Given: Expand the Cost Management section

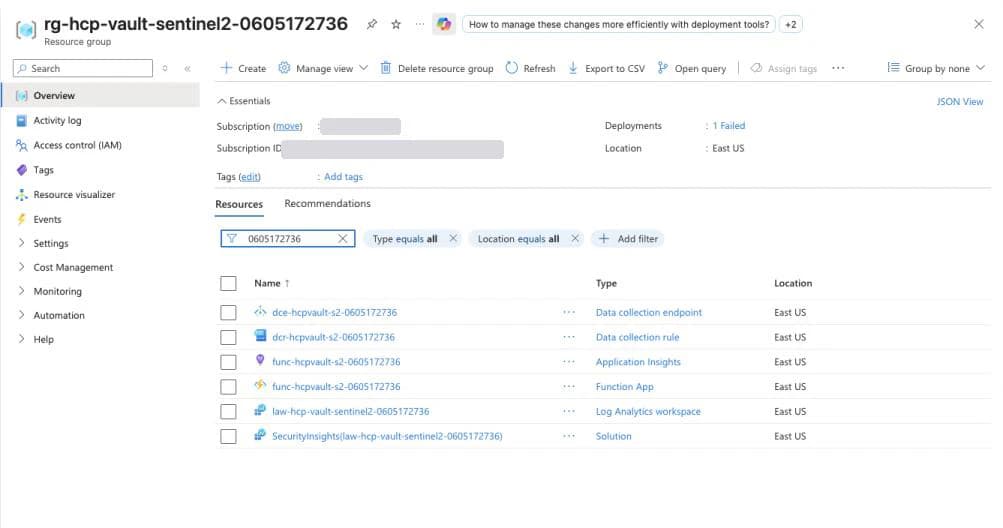Looking at the screenshot, I should click(x=72, y=268).
